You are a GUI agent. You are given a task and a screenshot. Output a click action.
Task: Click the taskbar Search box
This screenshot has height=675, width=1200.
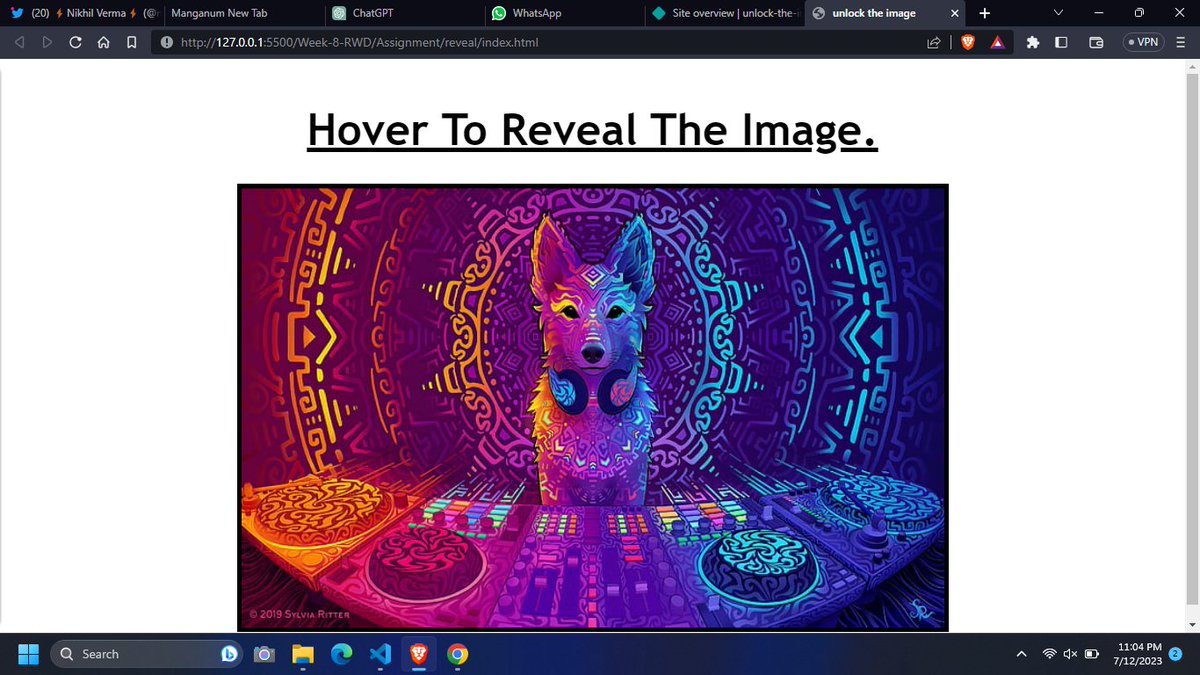coord(148,654)
